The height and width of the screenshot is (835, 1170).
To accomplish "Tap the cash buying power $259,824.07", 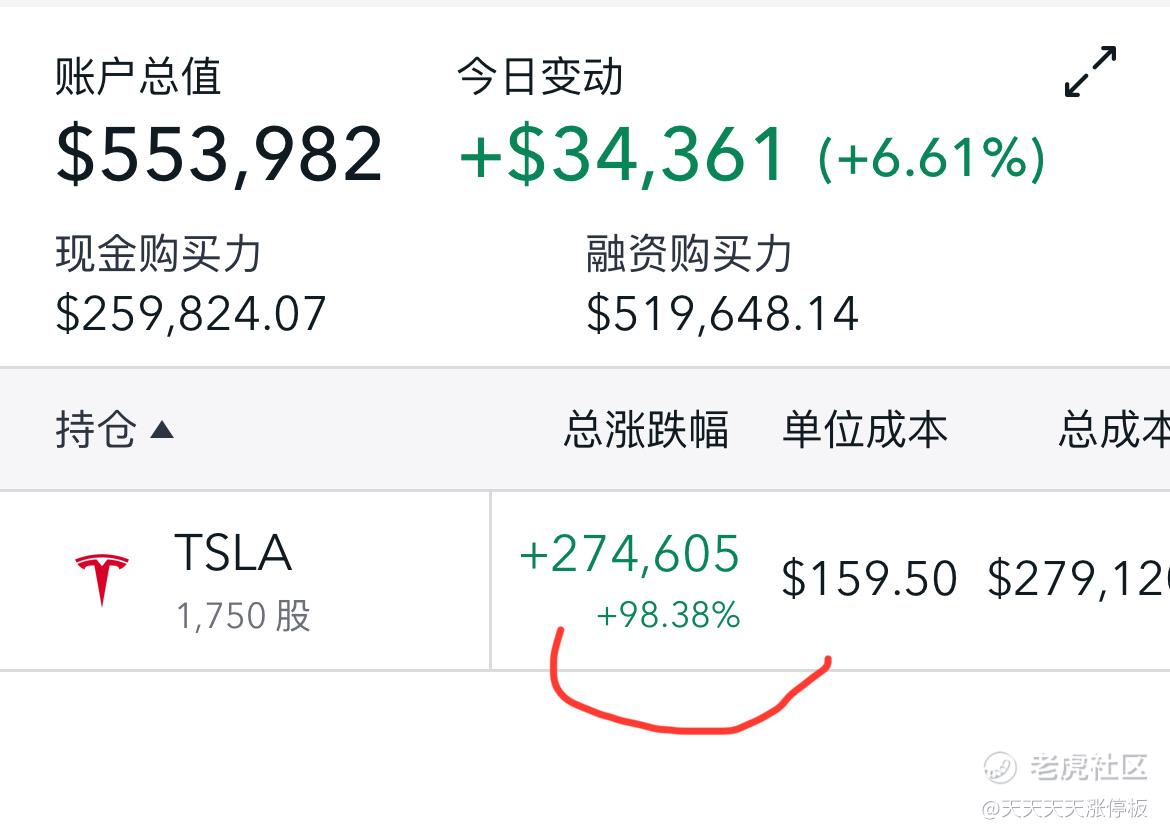I will (191, 313).
